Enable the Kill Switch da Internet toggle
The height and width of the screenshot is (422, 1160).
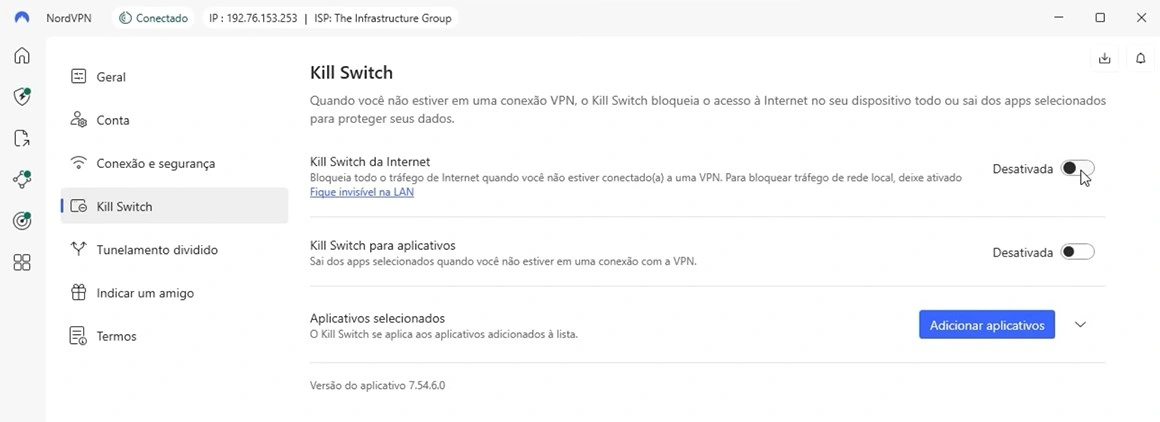pyautogui.click(x=1077, y=169)
